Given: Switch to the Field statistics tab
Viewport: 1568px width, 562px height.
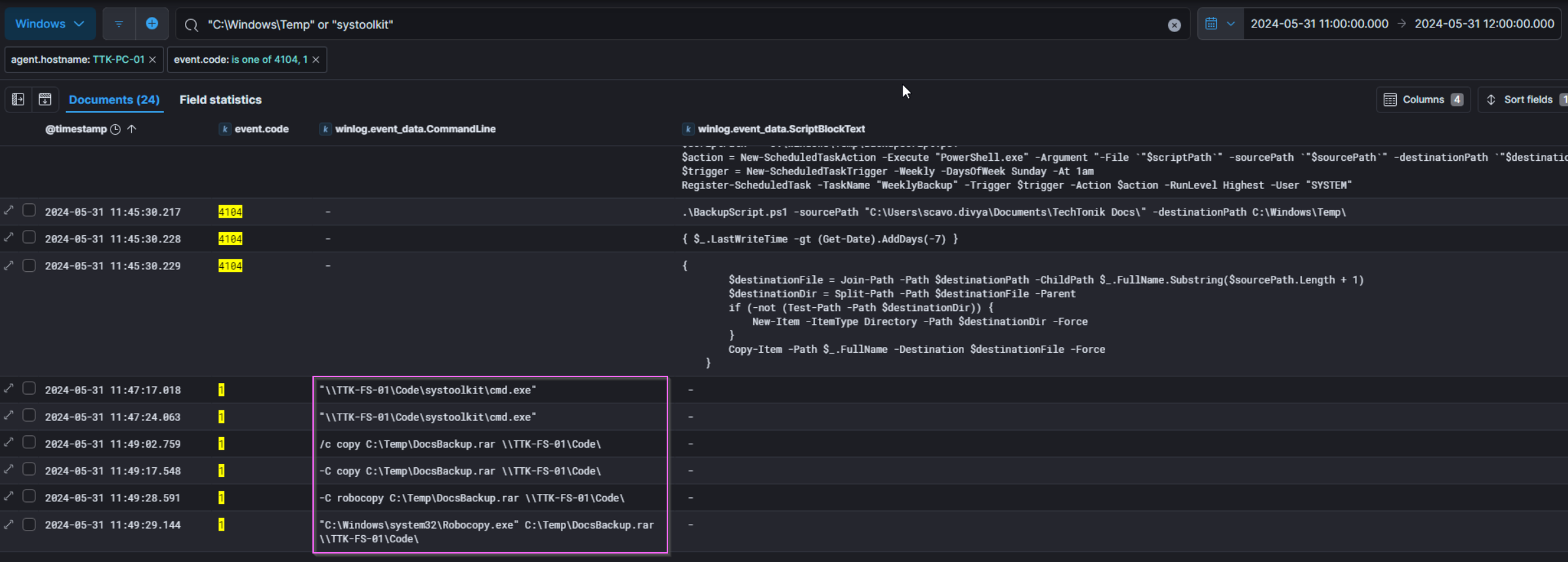Looking at the screenshot, I should pos(220,99).
